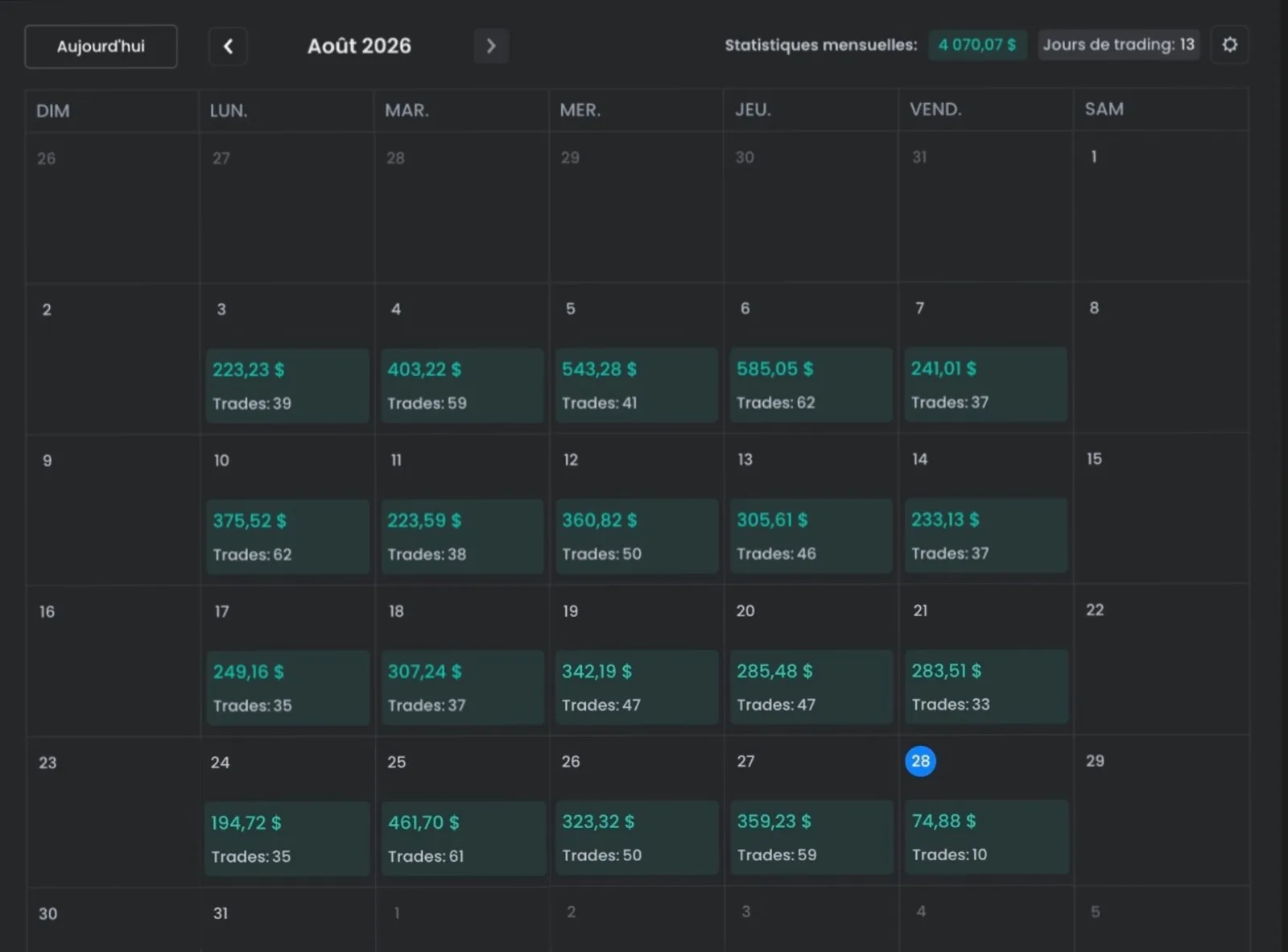Select Saturday day number 15
The width and height of the screenshot is (1288, 952).
[x=1094, y=459]
